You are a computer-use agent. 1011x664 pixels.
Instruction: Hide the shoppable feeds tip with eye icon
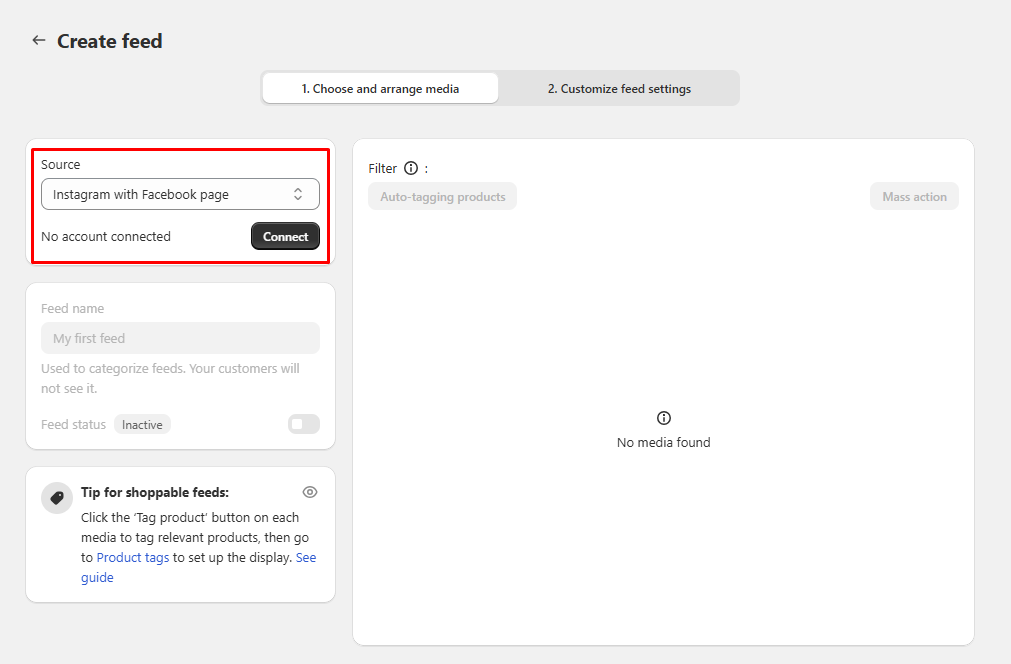(x=310, y=492)
